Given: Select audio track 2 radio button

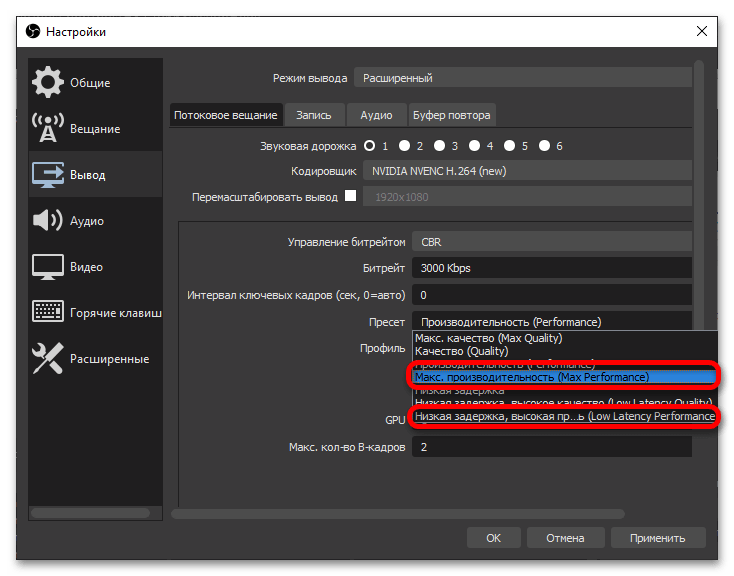Looking at the screenshot, I should point(404,146).
